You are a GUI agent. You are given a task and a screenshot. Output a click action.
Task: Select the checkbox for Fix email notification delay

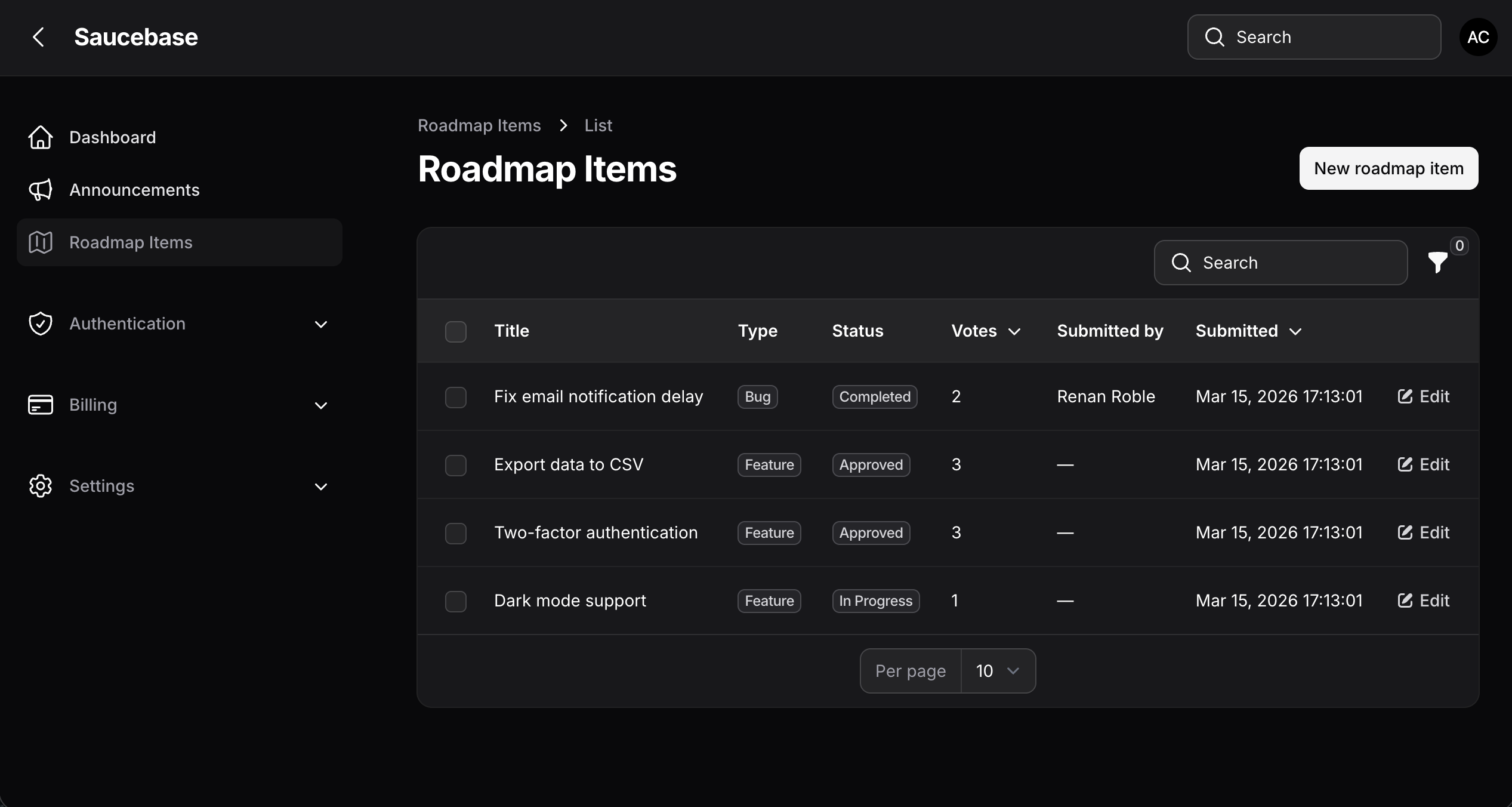pos(455,396)
